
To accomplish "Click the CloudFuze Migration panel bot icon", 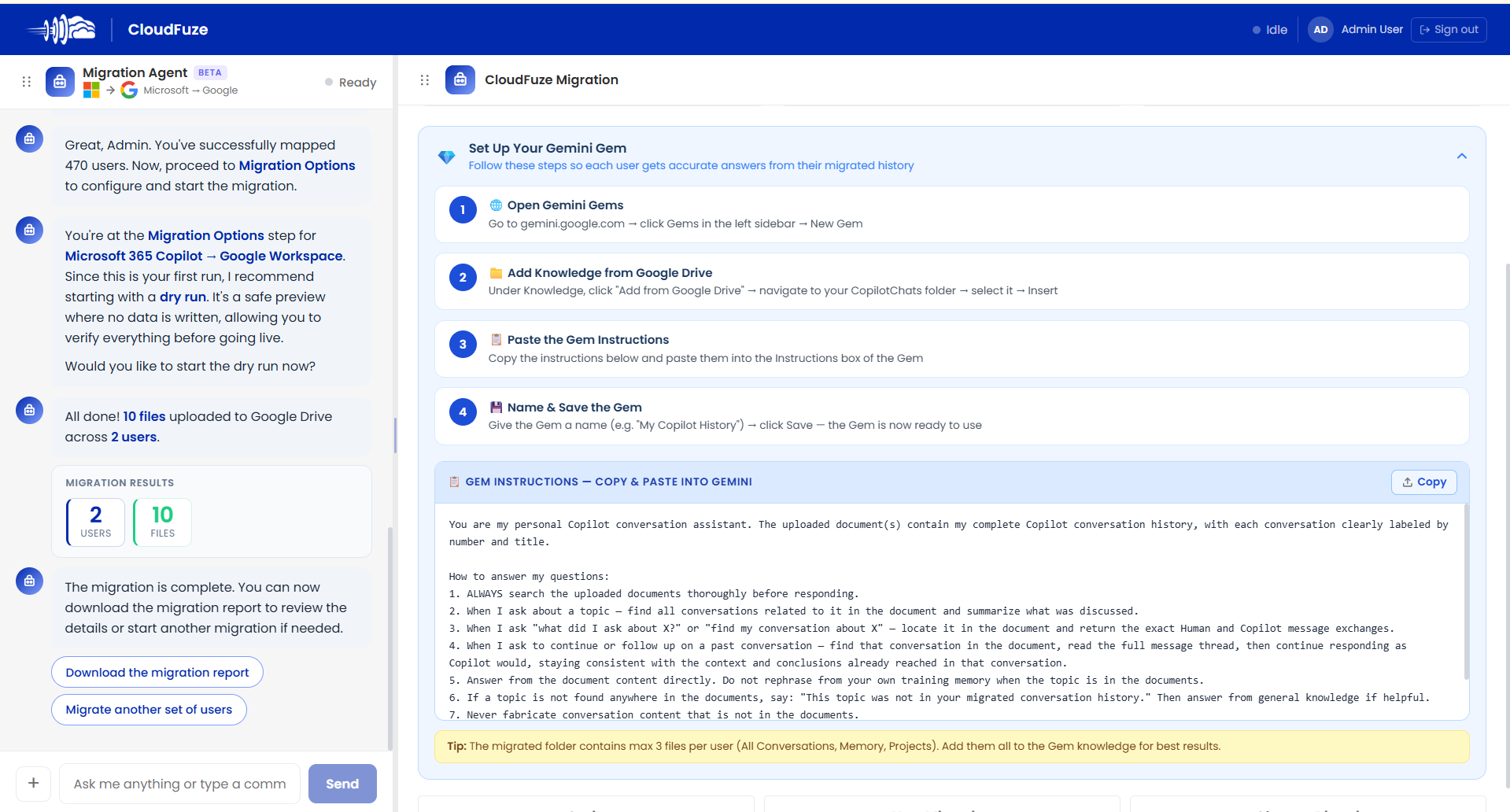I will pyautogui.click(x=460, y=79).
